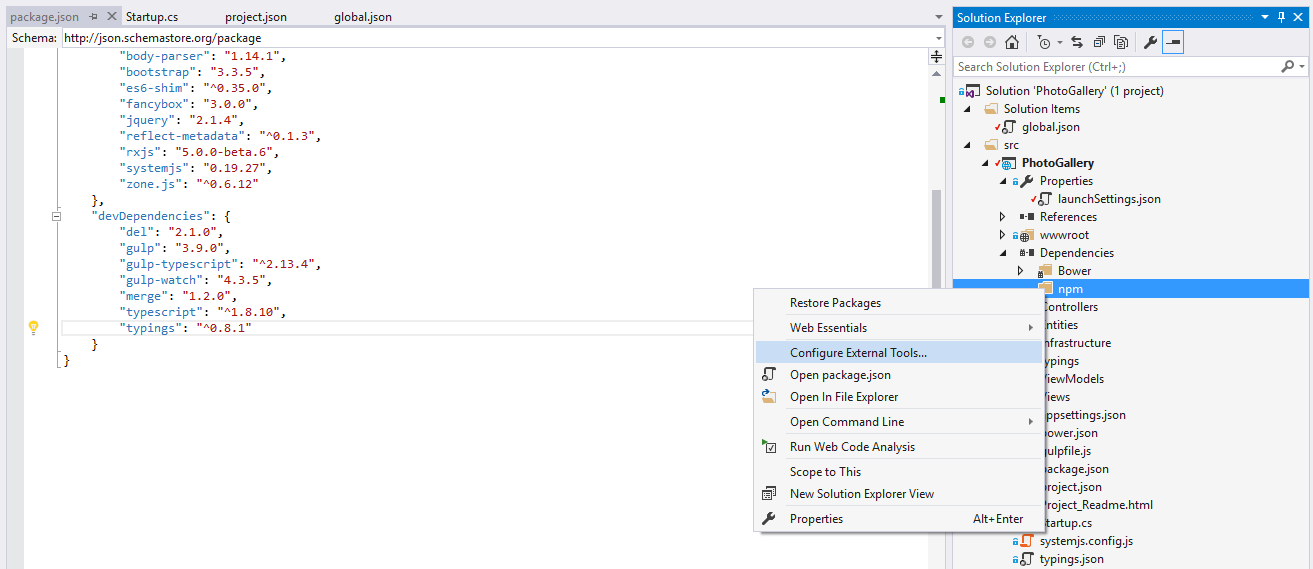Toggle auto-hide pin on Solution Explorer panel

(x=1282, y=17)
